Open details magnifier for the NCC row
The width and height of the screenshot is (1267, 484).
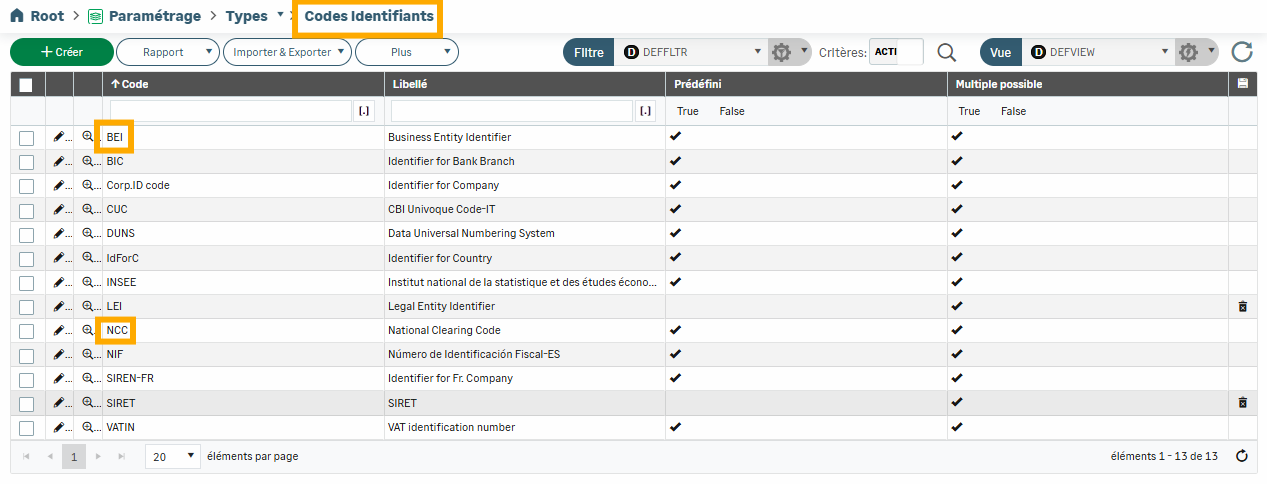pos(88,330)
